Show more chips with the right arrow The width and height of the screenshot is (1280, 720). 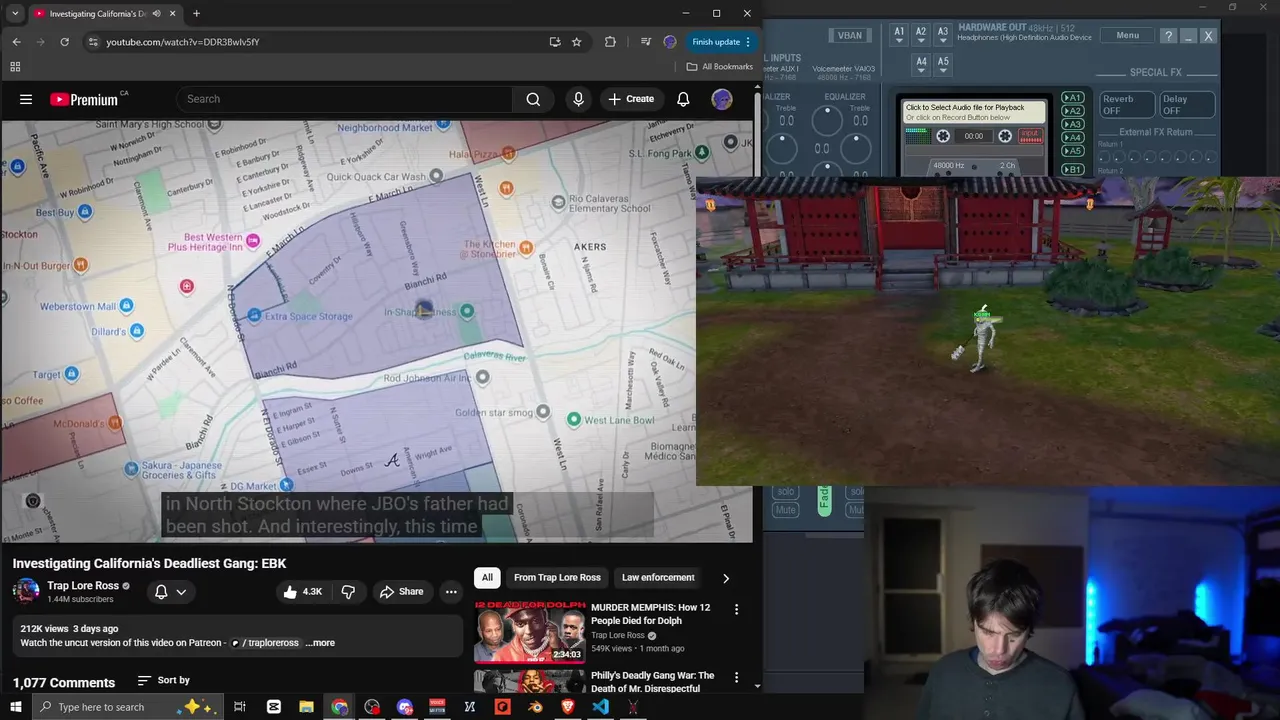coord(726,578)
